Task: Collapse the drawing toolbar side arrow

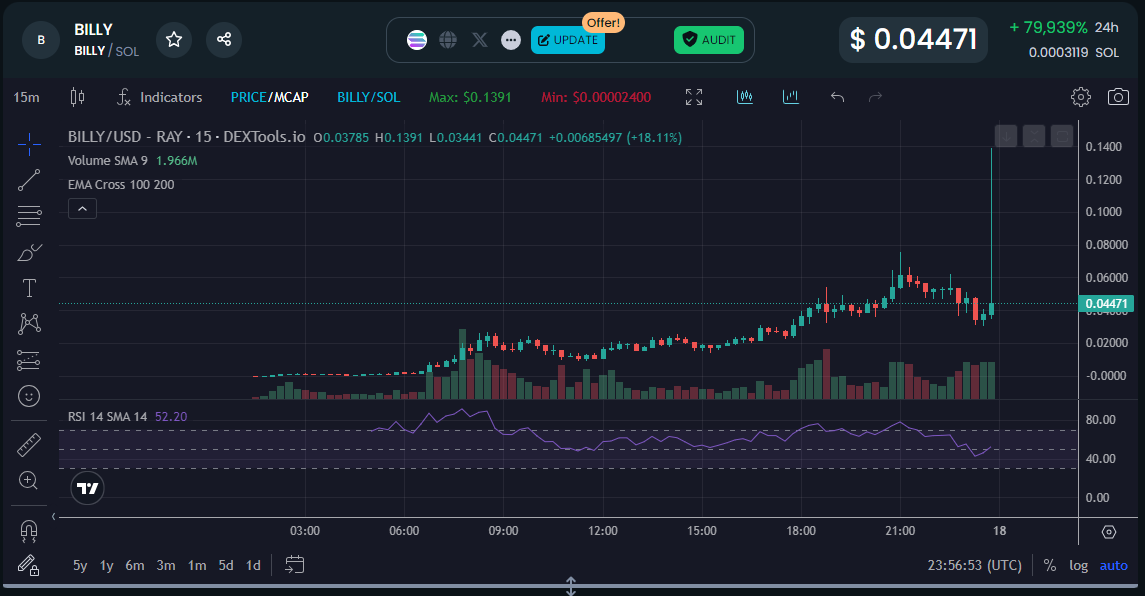Action: pos(53,516)
